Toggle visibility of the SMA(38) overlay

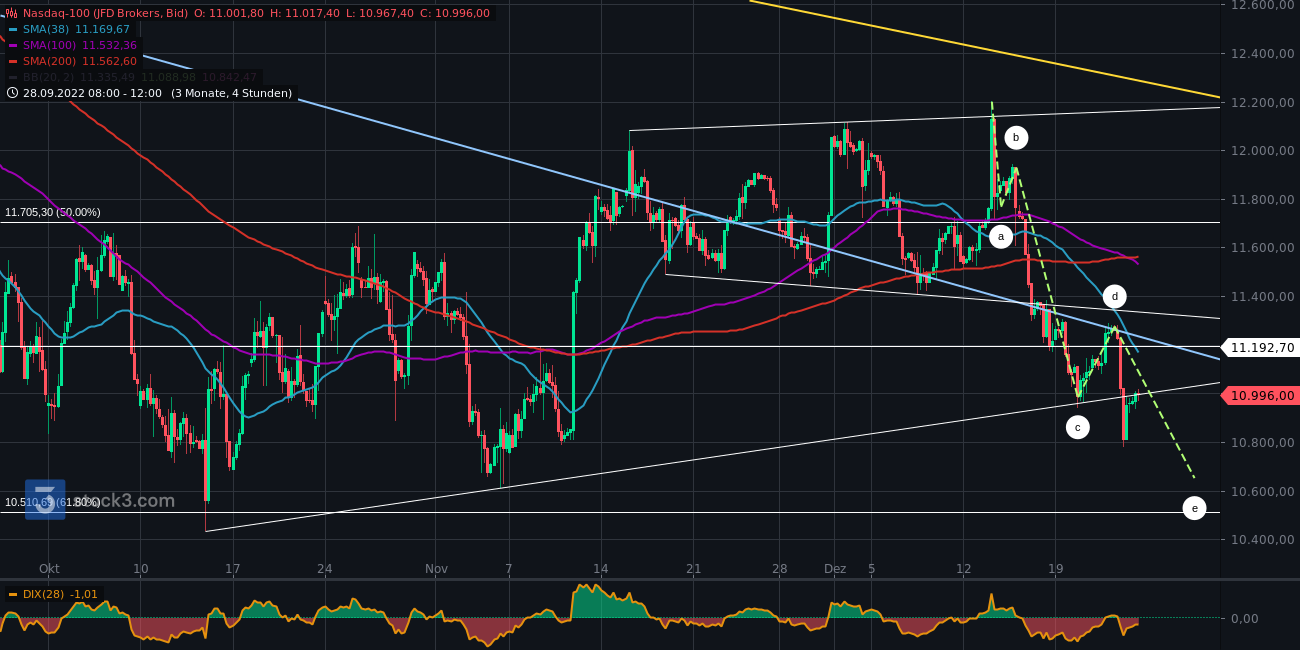[x=12, y=29]
